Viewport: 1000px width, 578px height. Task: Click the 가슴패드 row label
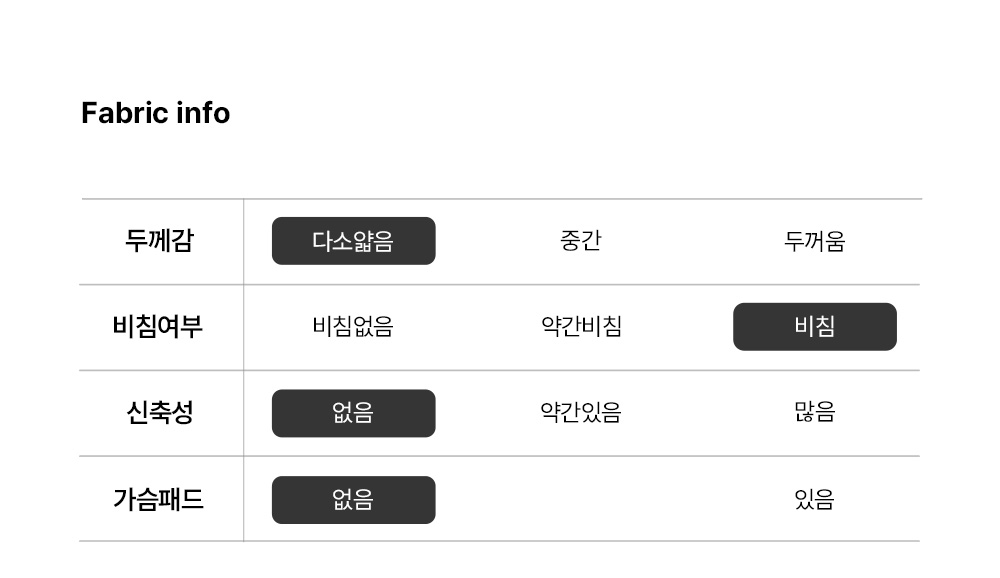(159, 500)
